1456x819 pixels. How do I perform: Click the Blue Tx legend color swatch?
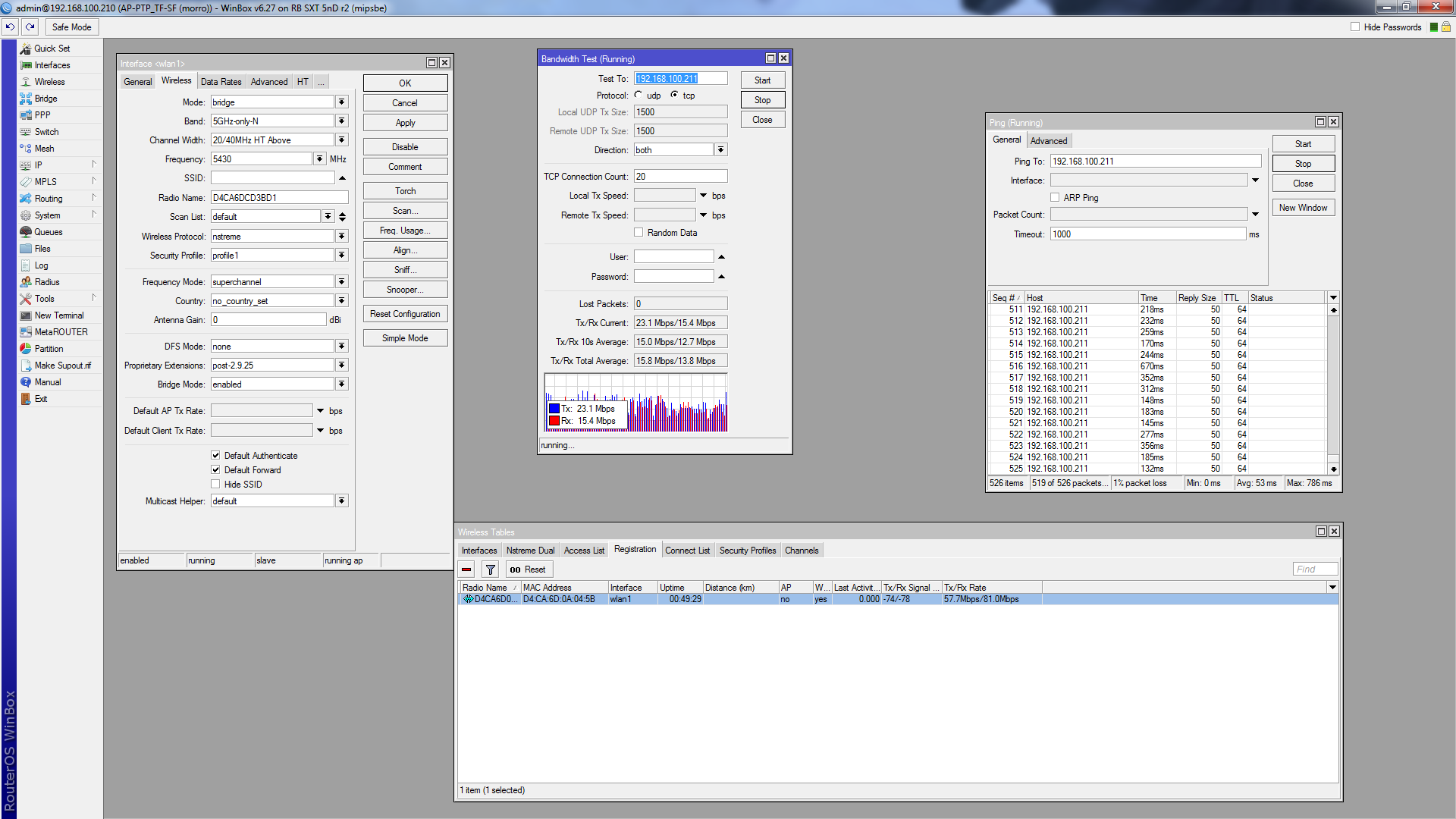click(x=554, y=409)
